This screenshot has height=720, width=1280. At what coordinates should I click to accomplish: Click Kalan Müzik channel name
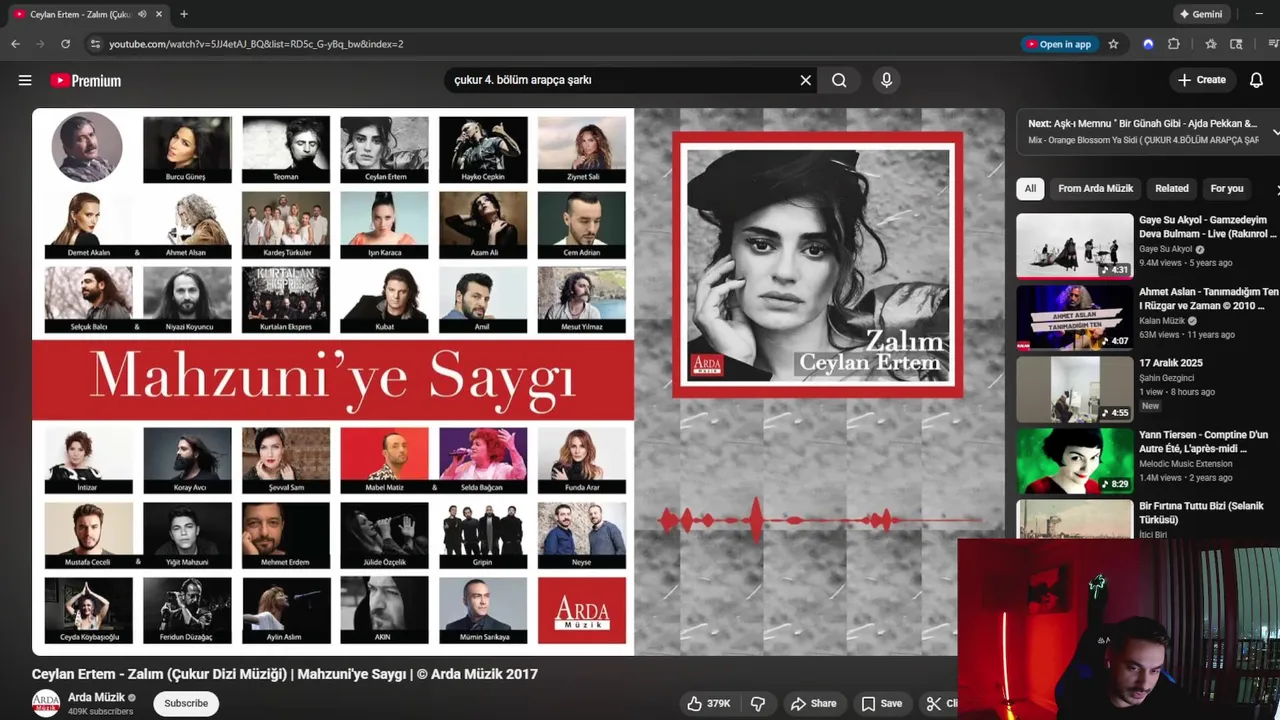coord(1162,321)
